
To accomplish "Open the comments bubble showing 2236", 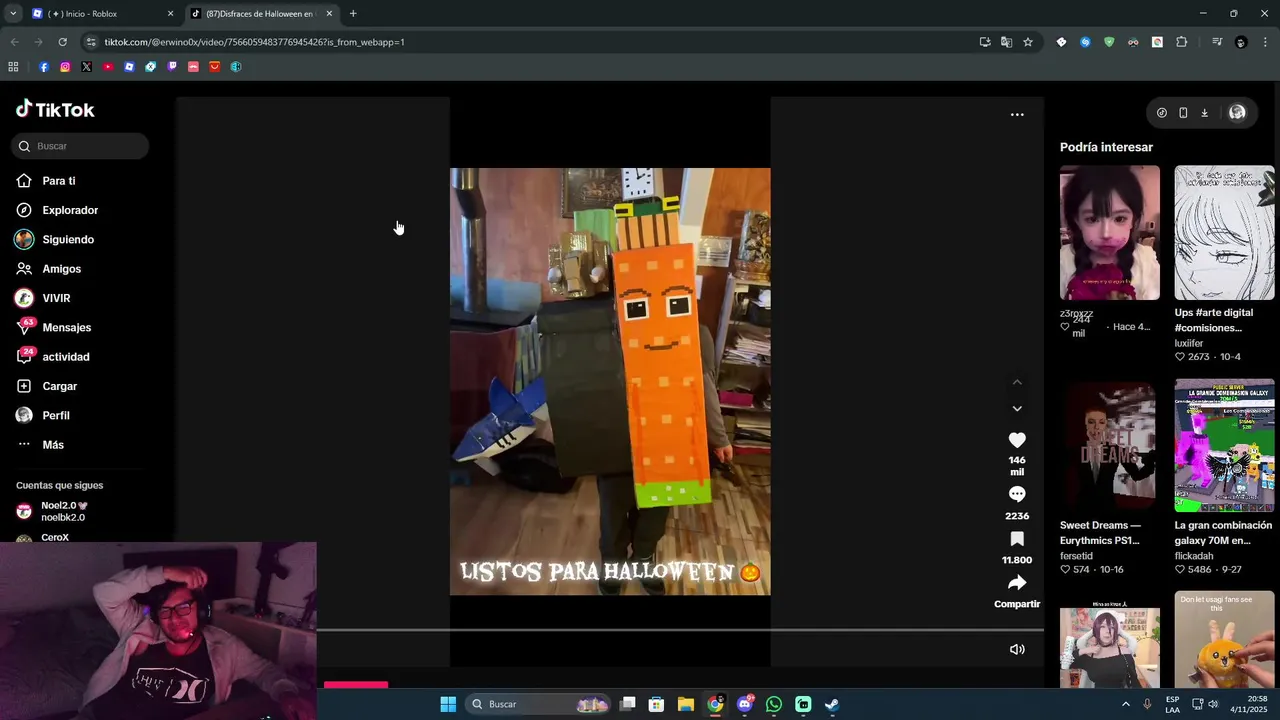I will click(x=1017, y=494).
